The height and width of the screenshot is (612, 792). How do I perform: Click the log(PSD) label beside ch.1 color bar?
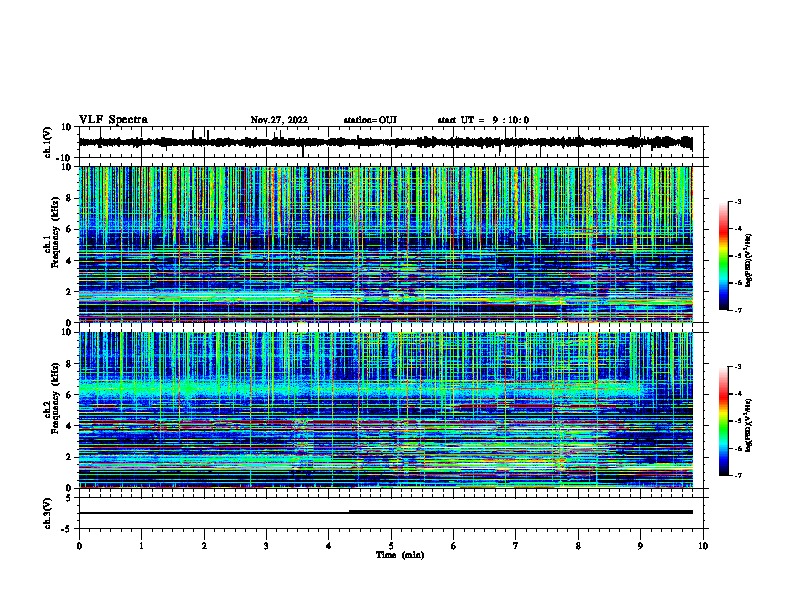[x=748, y=260]
